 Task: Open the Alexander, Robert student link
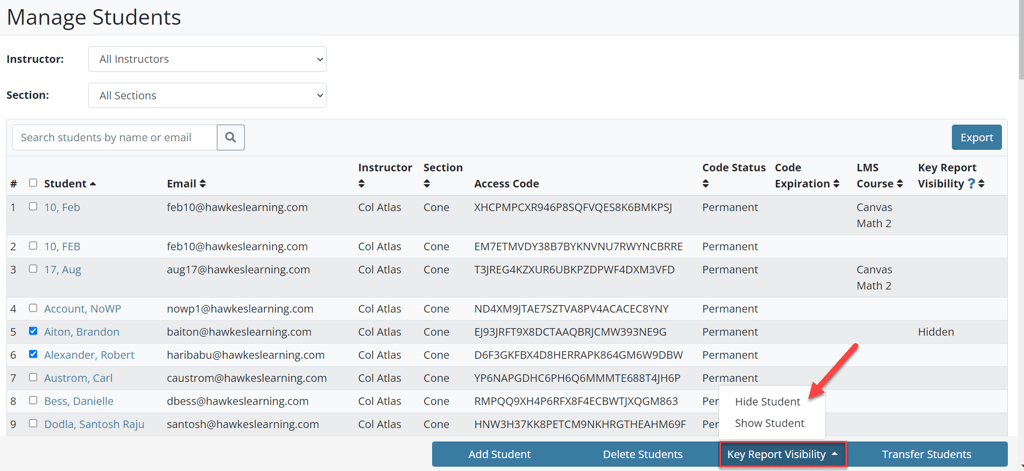pos(89,355)
